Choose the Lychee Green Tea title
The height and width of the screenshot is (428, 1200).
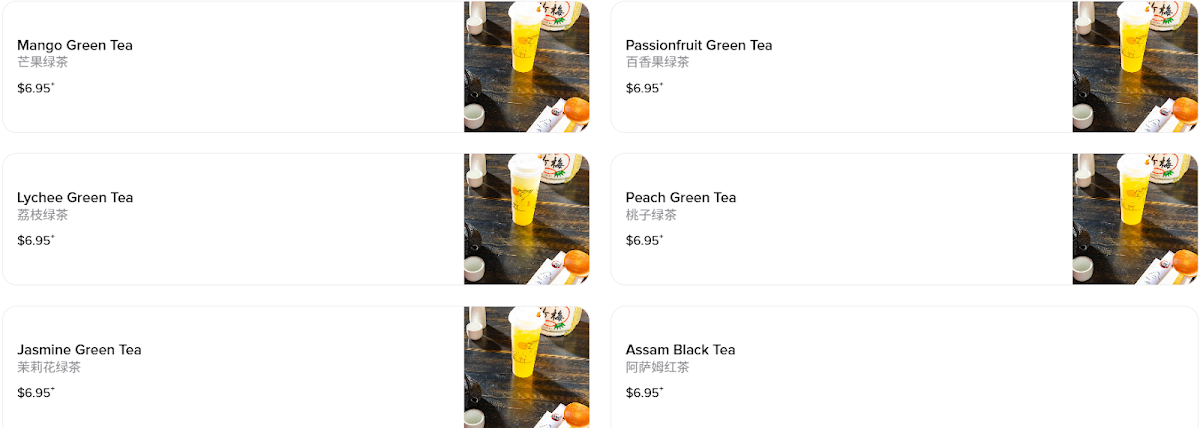[x=75, y=197]
